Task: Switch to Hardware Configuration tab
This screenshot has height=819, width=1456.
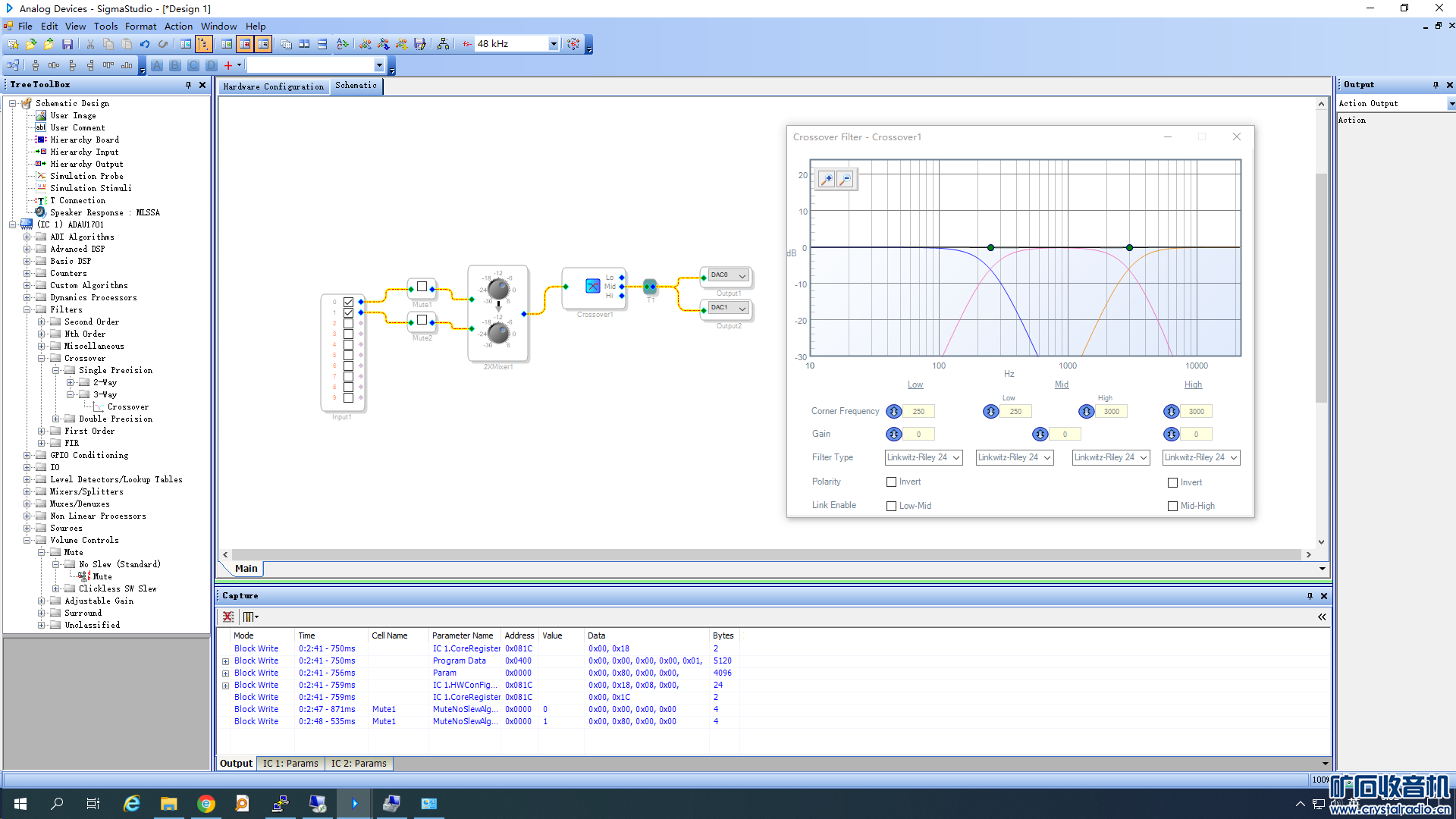Action: tap(273, 86)
